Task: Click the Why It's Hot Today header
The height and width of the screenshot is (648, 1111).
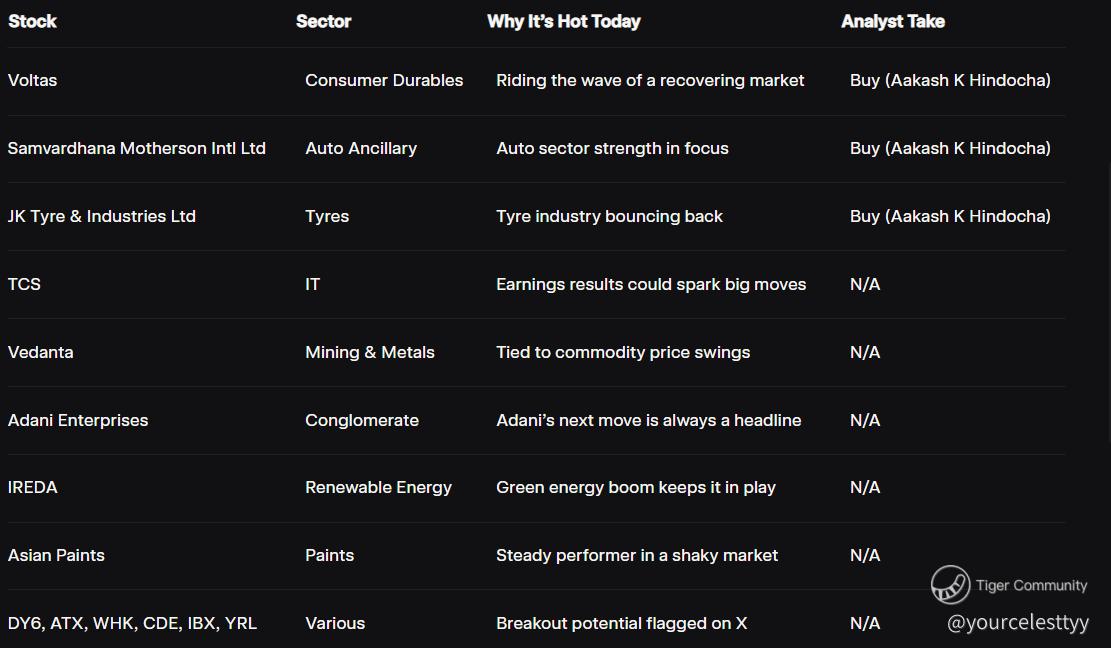Action: click(563, 21)
